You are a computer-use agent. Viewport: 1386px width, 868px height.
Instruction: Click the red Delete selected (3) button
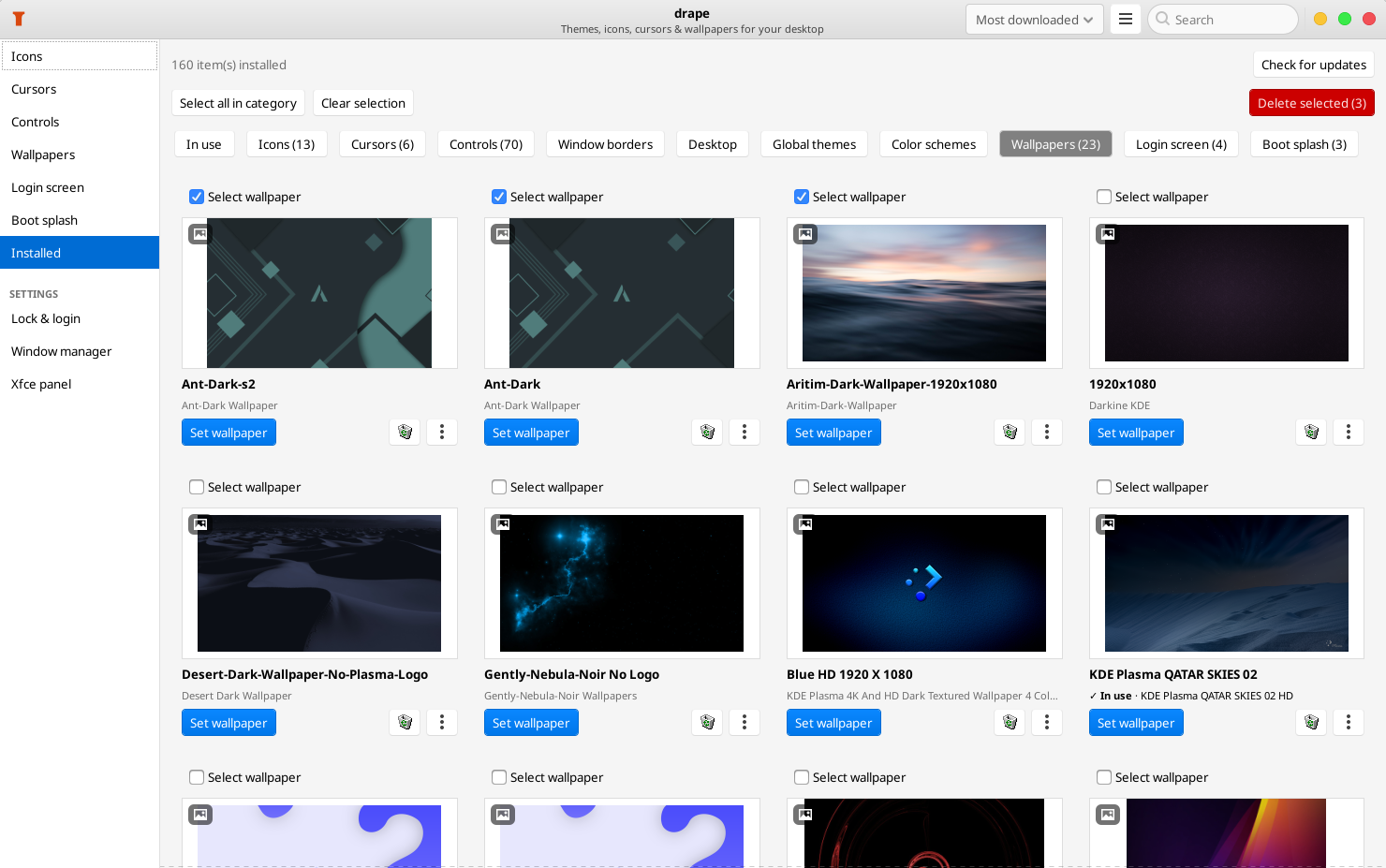(1312, 103)
